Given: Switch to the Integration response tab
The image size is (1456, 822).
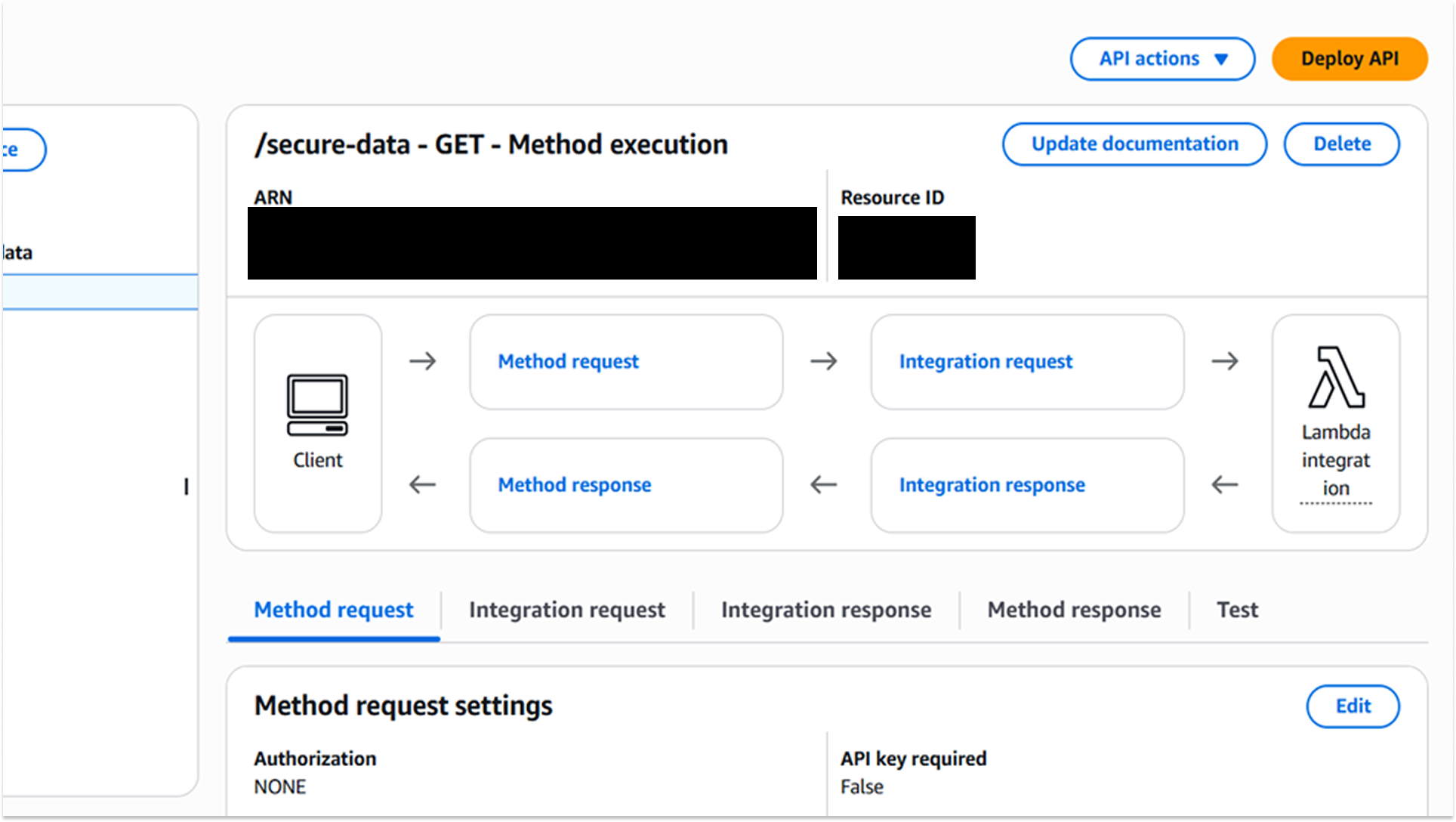Looking at the screenshot, I should coord(826,610).
